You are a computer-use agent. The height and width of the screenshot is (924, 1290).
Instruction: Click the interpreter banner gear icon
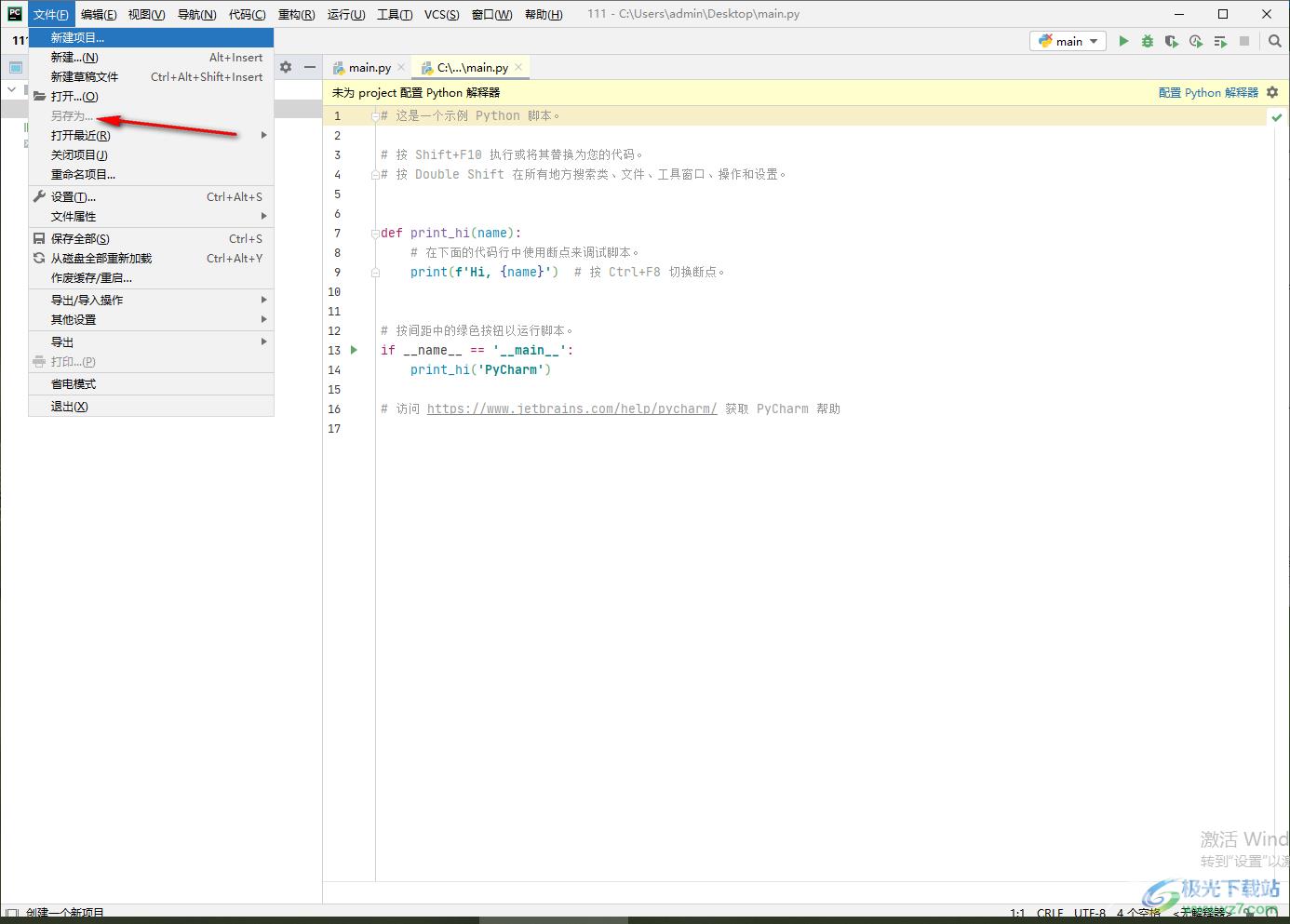coord(1272,92)
